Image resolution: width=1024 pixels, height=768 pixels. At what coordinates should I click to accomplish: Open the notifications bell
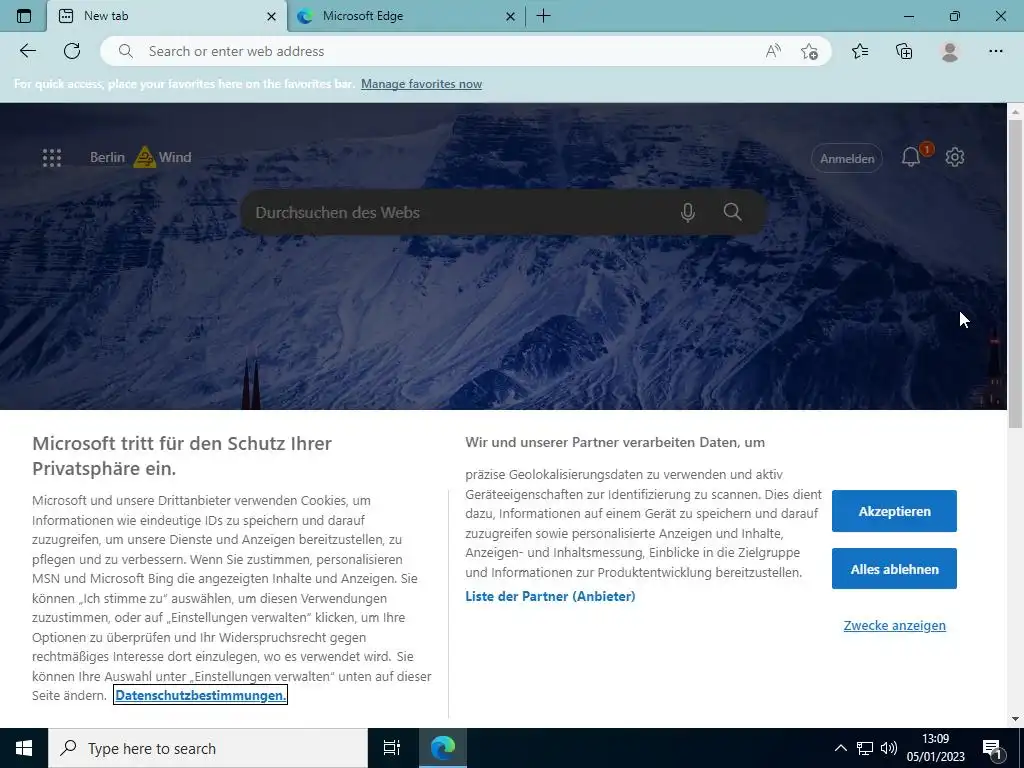click(x=912, y=157)
